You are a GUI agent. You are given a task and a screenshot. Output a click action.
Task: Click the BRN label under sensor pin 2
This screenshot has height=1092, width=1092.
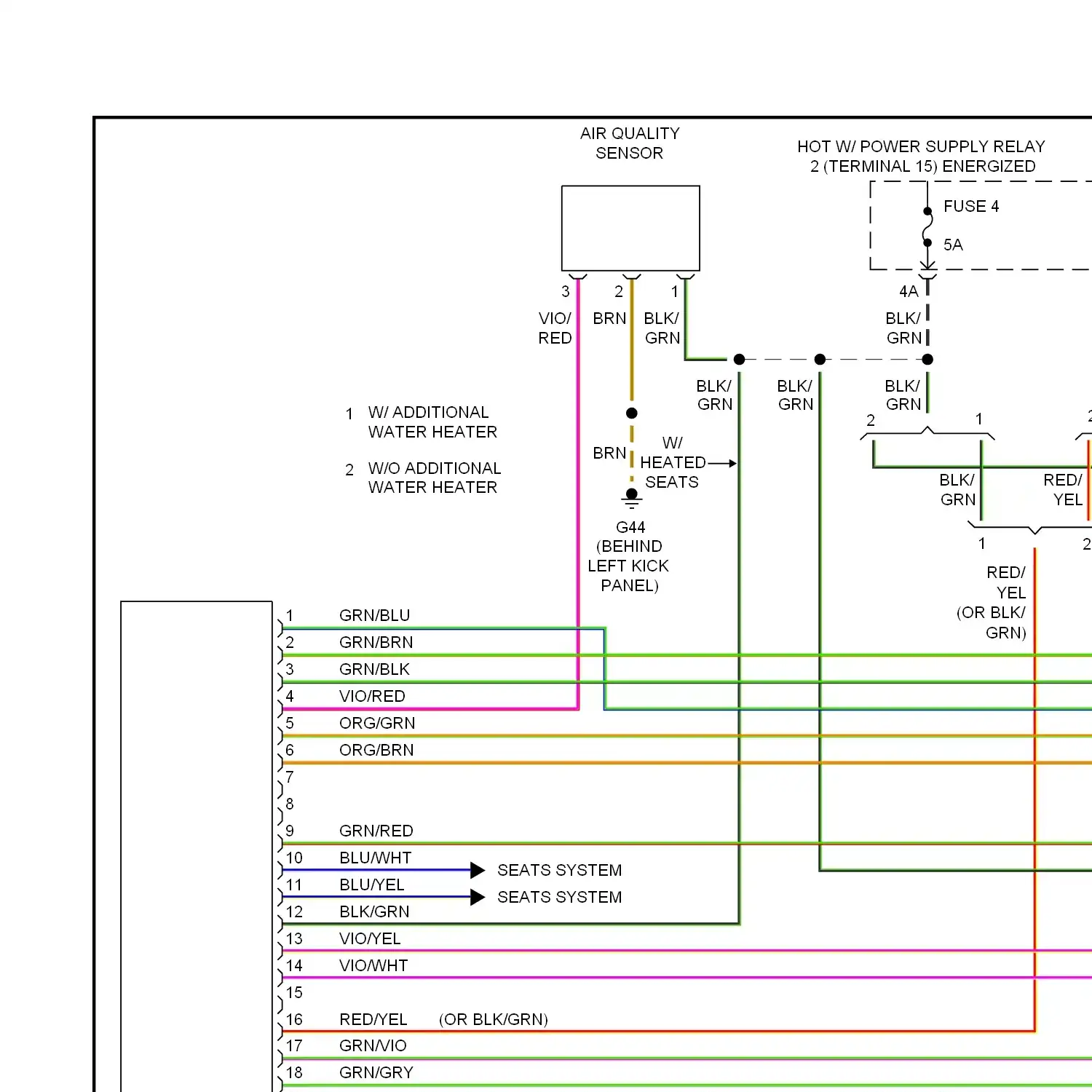pos(609,319)
